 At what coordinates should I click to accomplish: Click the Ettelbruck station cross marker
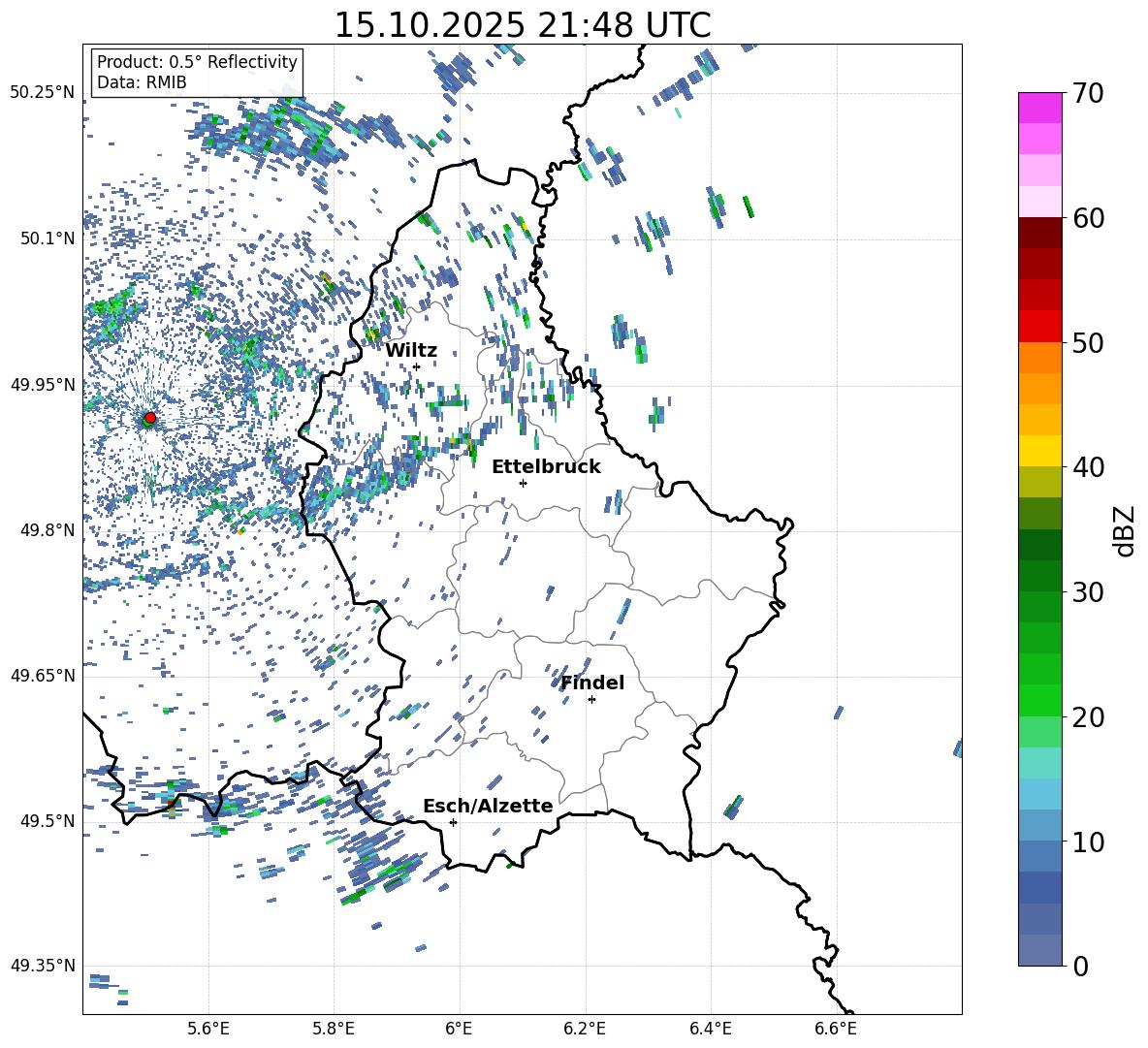coord(523,483)
